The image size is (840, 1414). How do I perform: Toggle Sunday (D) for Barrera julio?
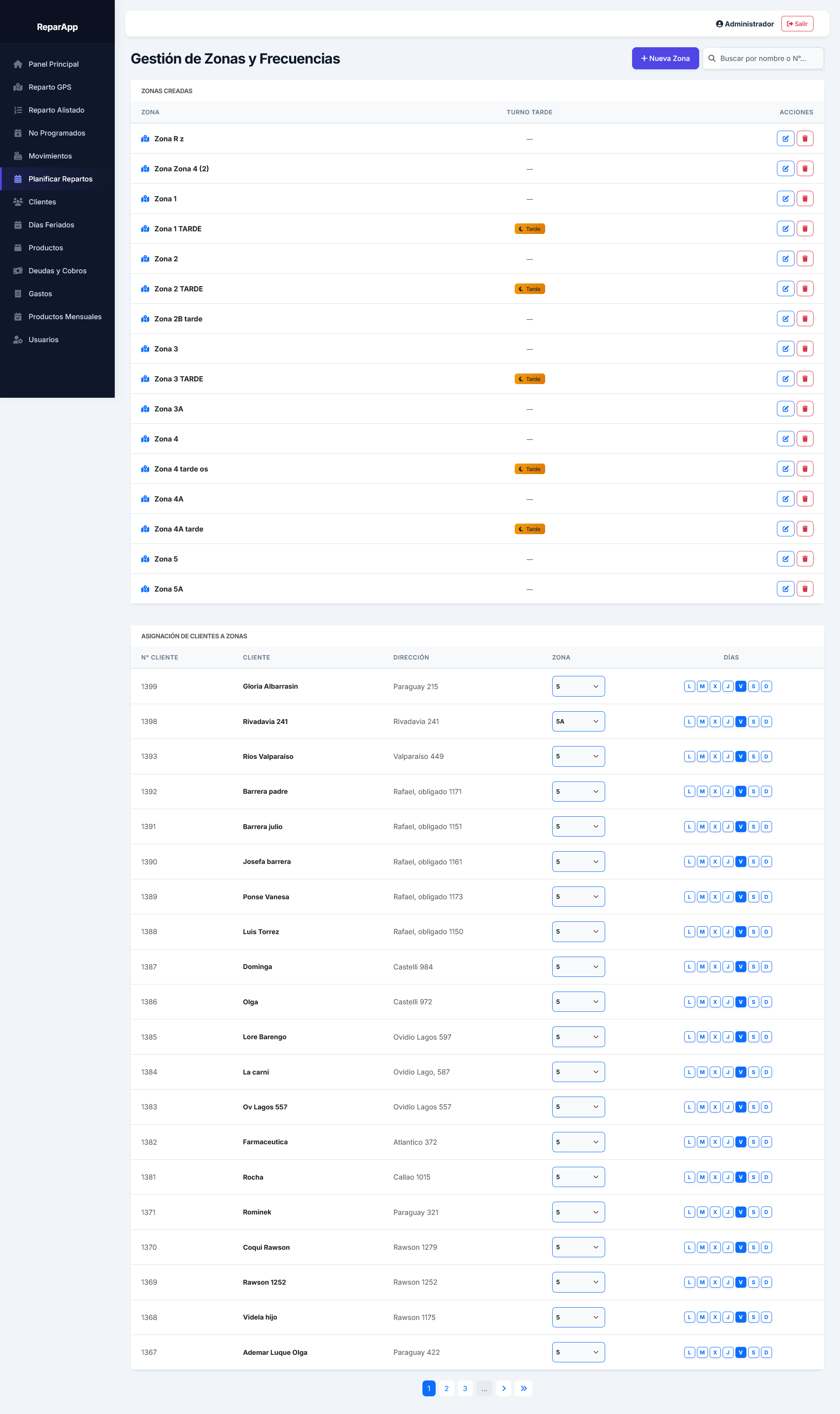[766, 826]
